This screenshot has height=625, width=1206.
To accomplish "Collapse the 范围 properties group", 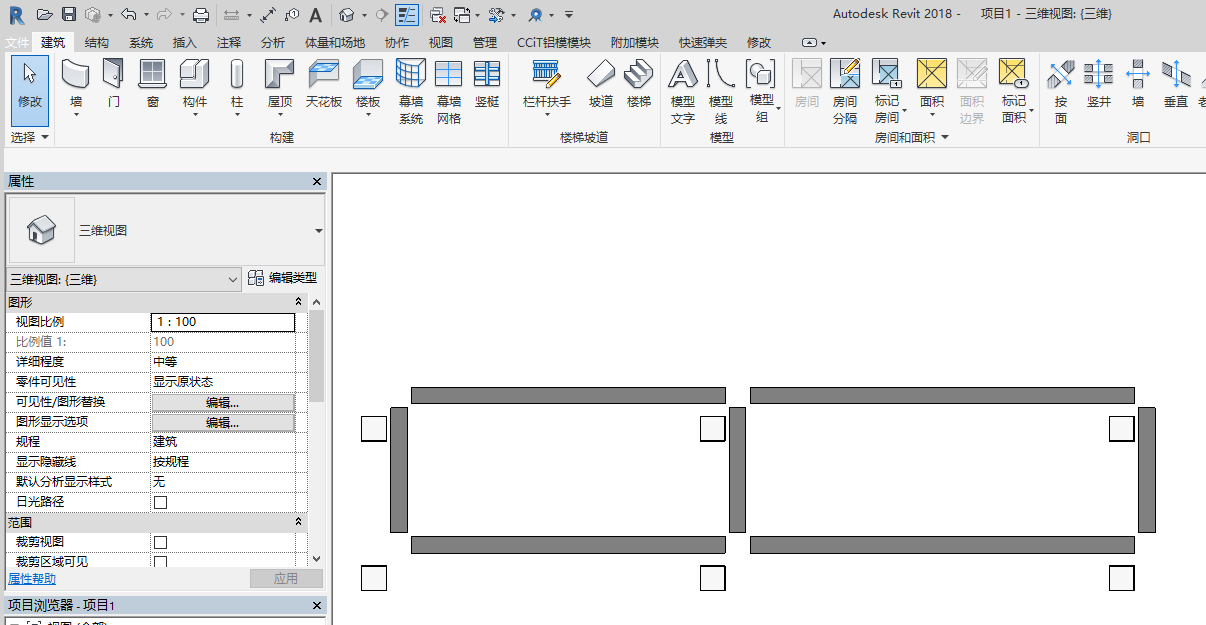I will pyautogui.click(x=298, y=522).
